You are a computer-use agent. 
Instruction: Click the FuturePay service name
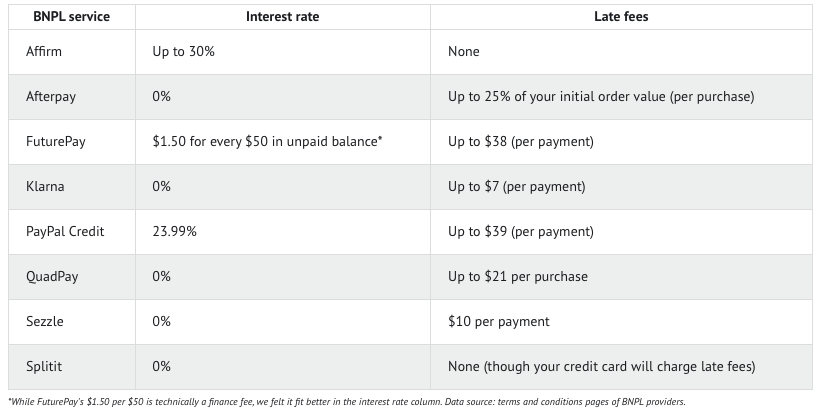click(x=55, y=142)
